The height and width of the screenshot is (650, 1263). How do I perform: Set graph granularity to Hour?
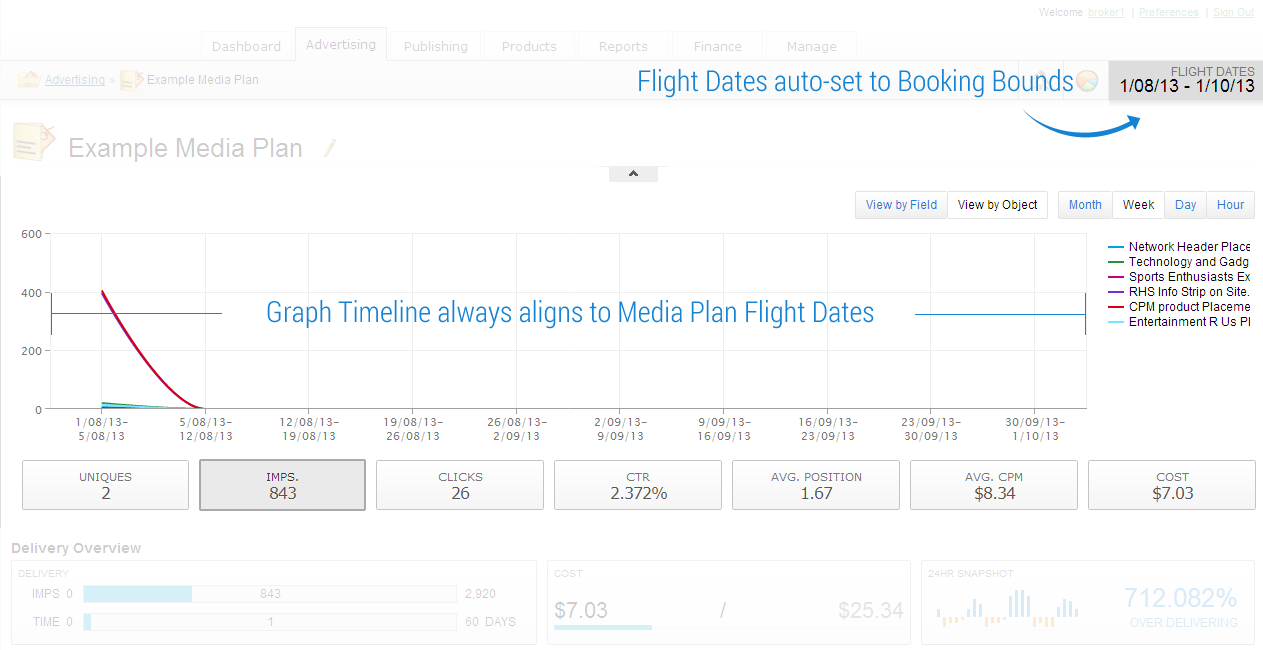(x=1231, y=205)
